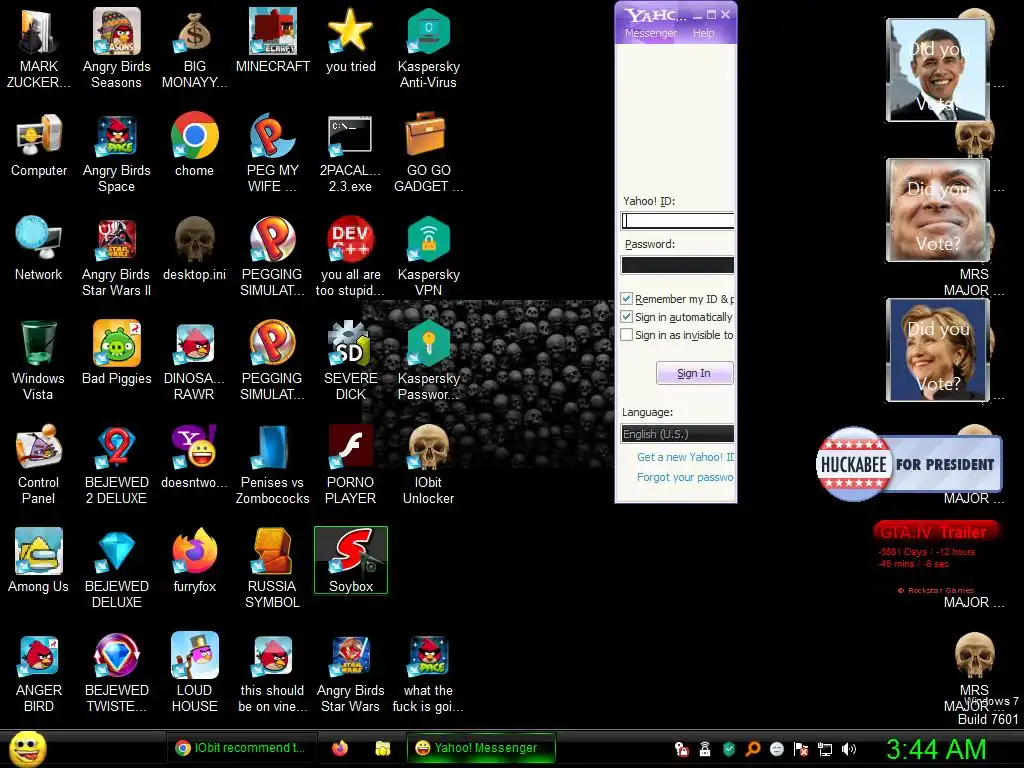
Task: Click the Sign In button
Action: 694,373
